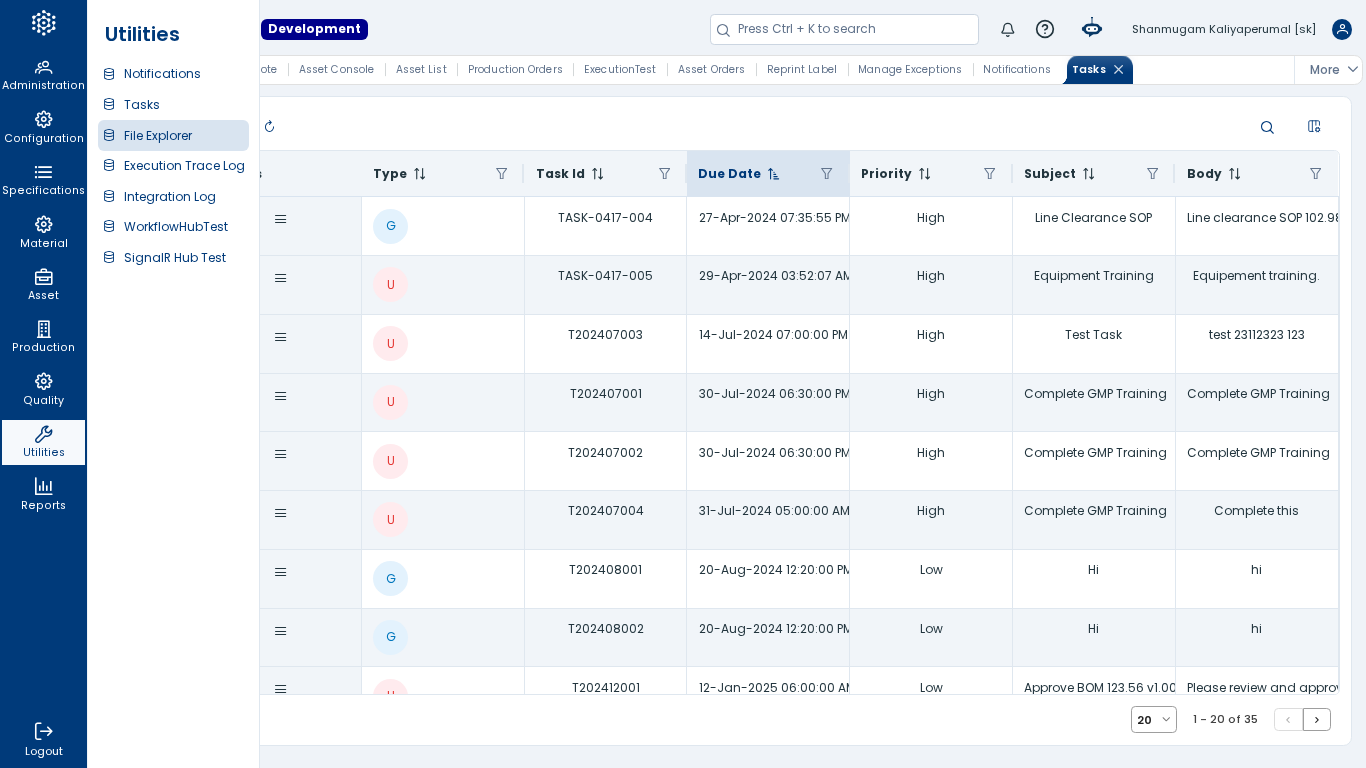The image size is (1366, 768).
Task: Toggle sort order on Due Date column
Action: click(x=773, y=174)
